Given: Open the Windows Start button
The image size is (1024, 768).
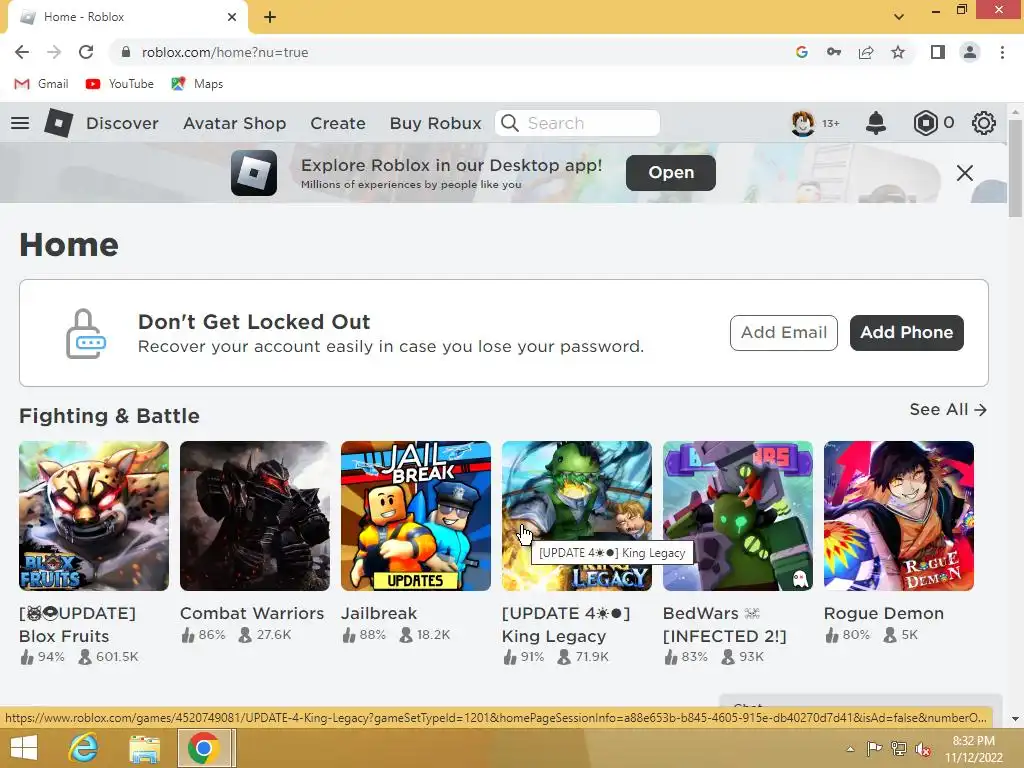Looking at the screenshot, I should tap(24, 748).
